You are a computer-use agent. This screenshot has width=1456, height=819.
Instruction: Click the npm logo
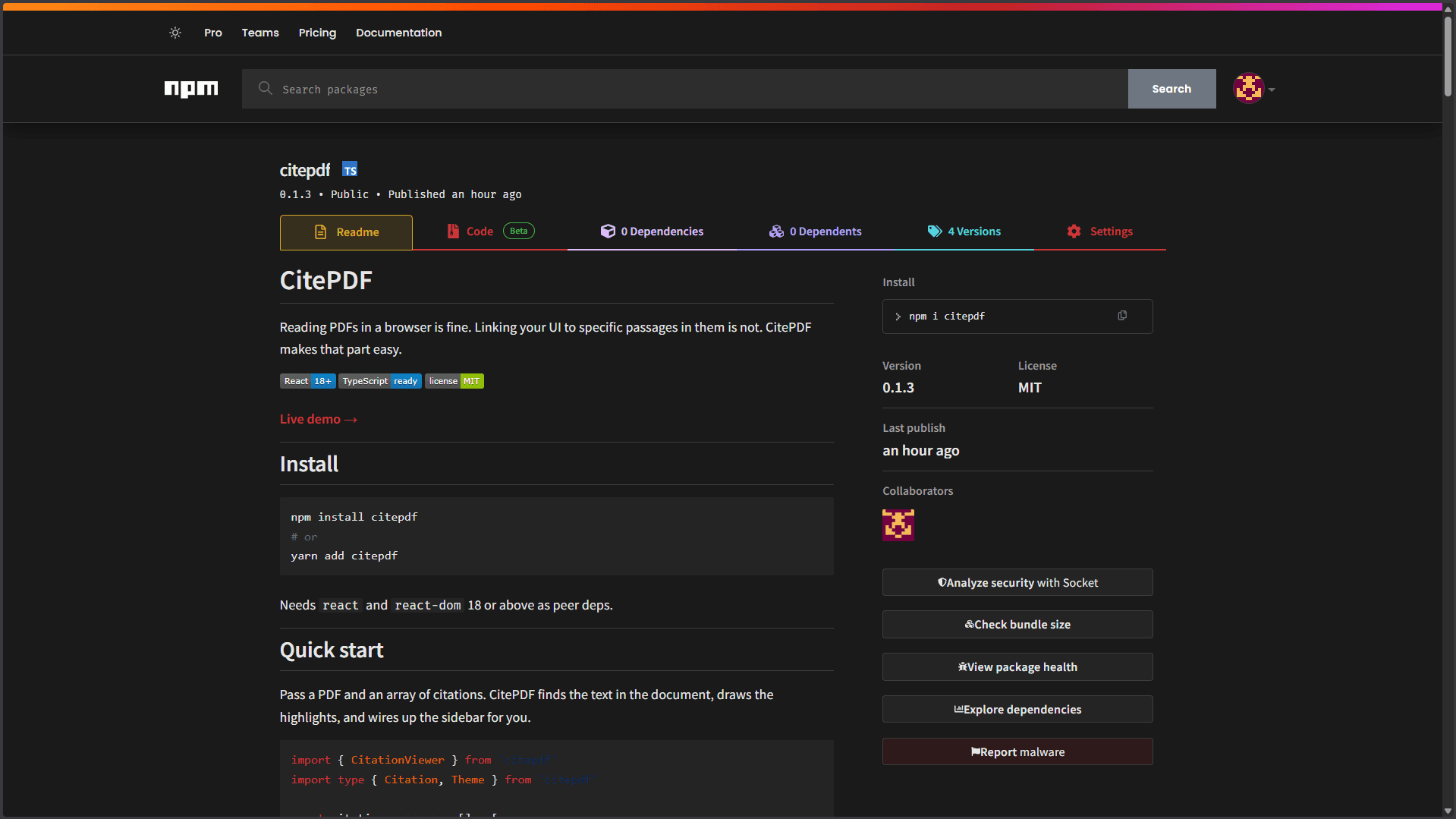[191, 89]
